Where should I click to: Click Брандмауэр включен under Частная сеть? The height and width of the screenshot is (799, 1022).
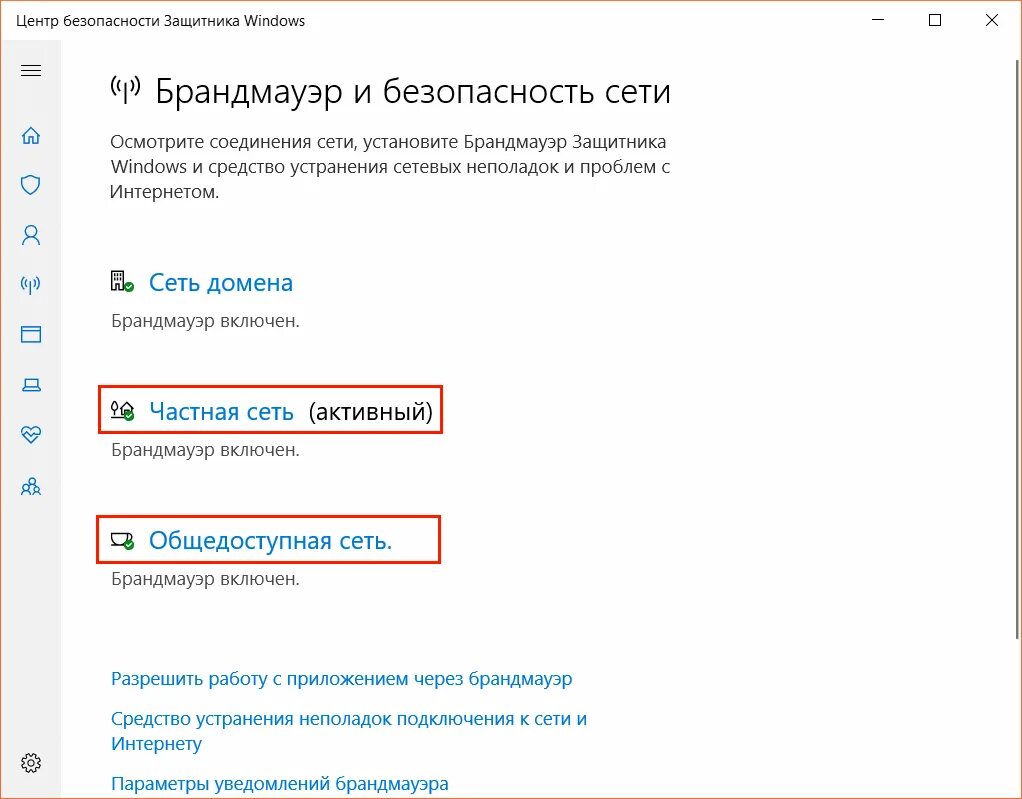205,450
